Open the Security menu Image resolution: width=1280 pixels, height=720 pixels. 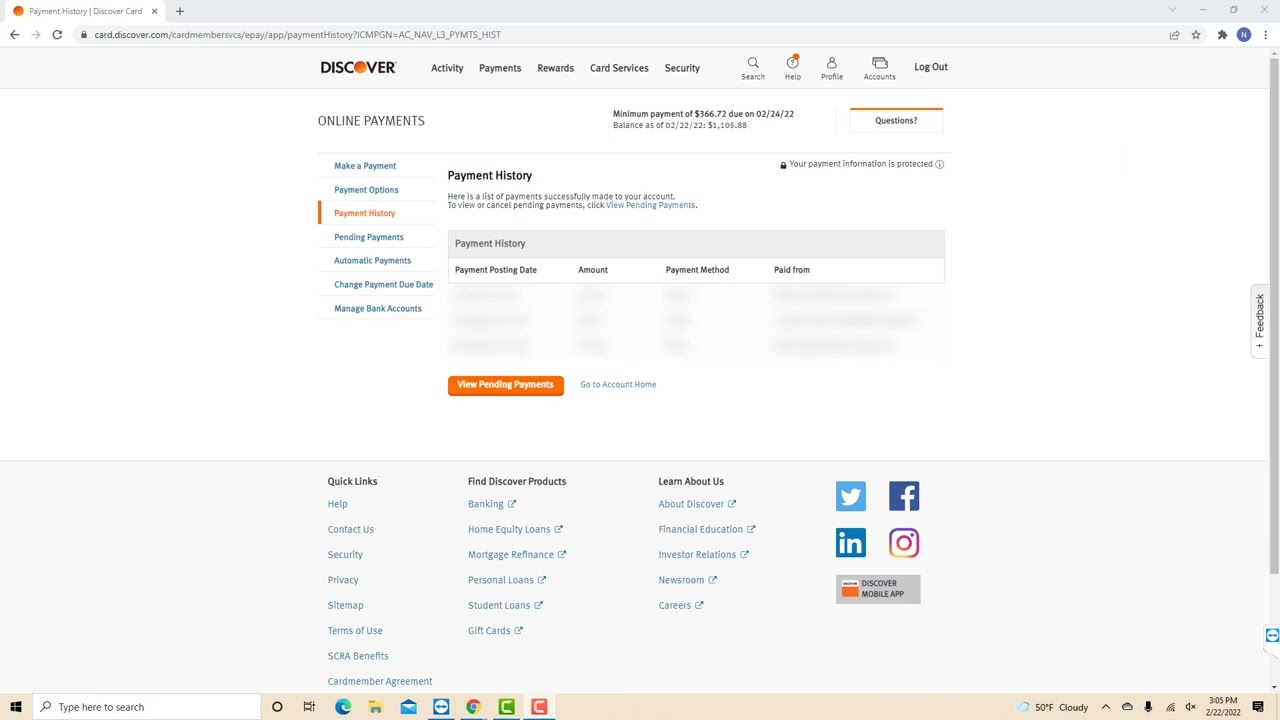682,68
